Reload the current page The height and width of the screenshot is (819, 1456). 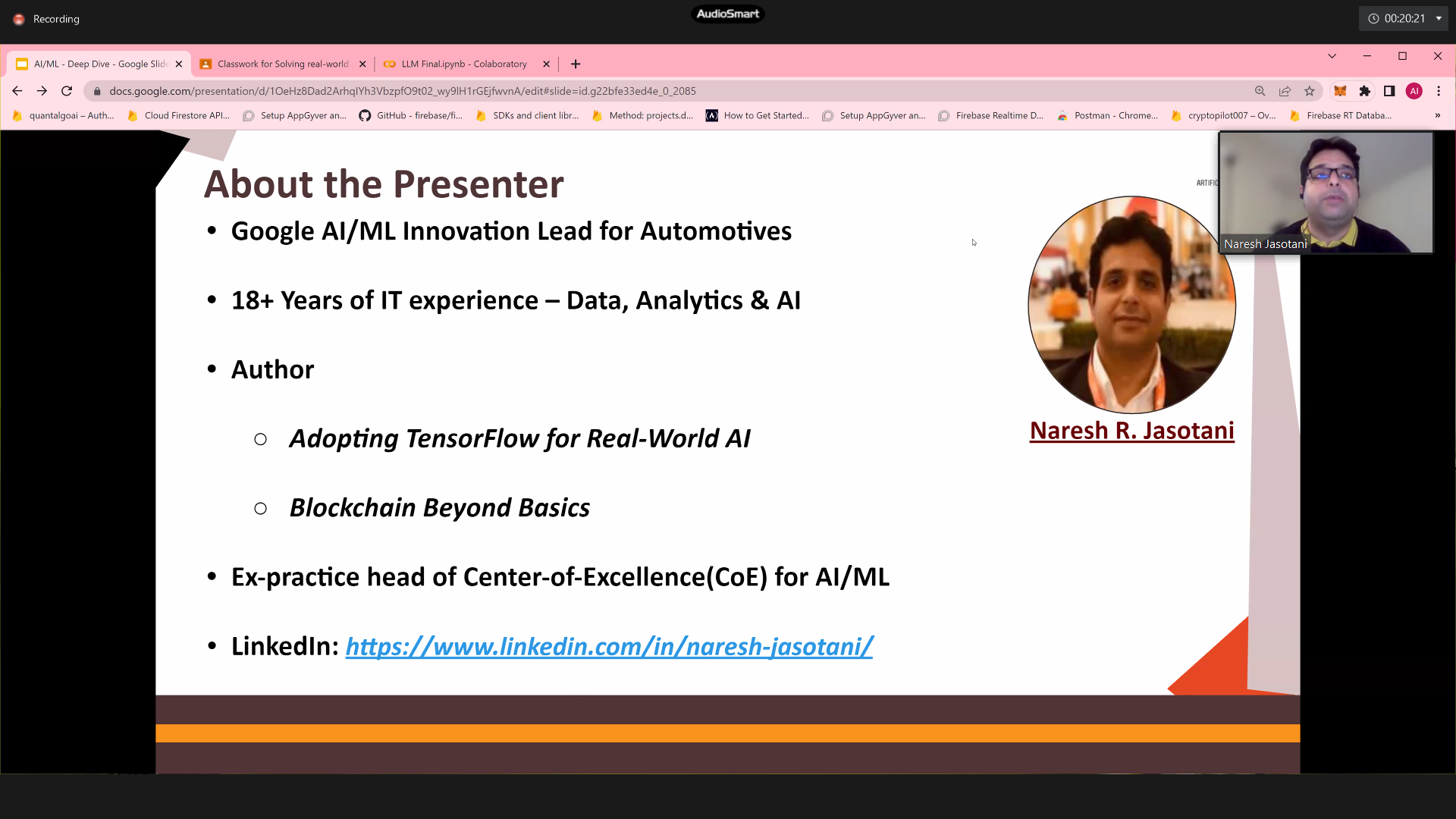coord(67,91)
